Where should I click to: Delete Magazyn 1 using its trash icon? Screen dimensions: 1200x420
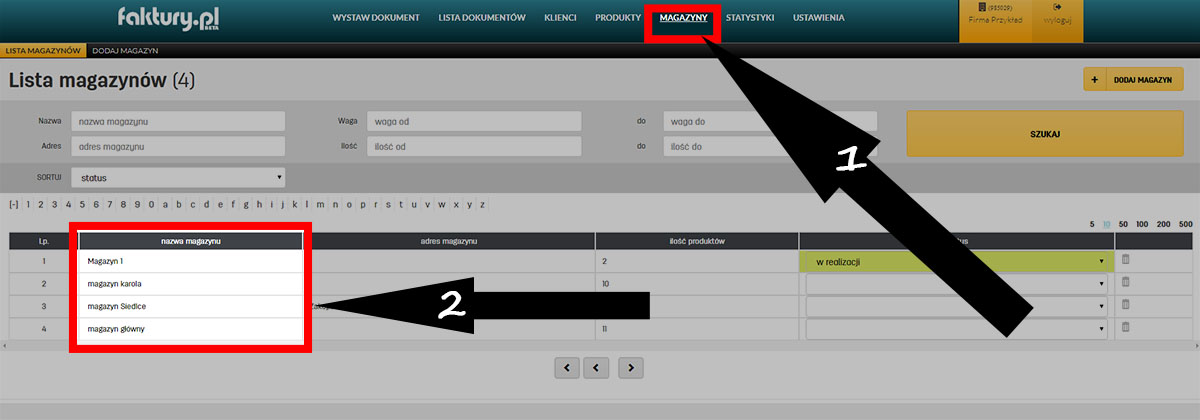pyautogui.click(x=1125, y=261)
